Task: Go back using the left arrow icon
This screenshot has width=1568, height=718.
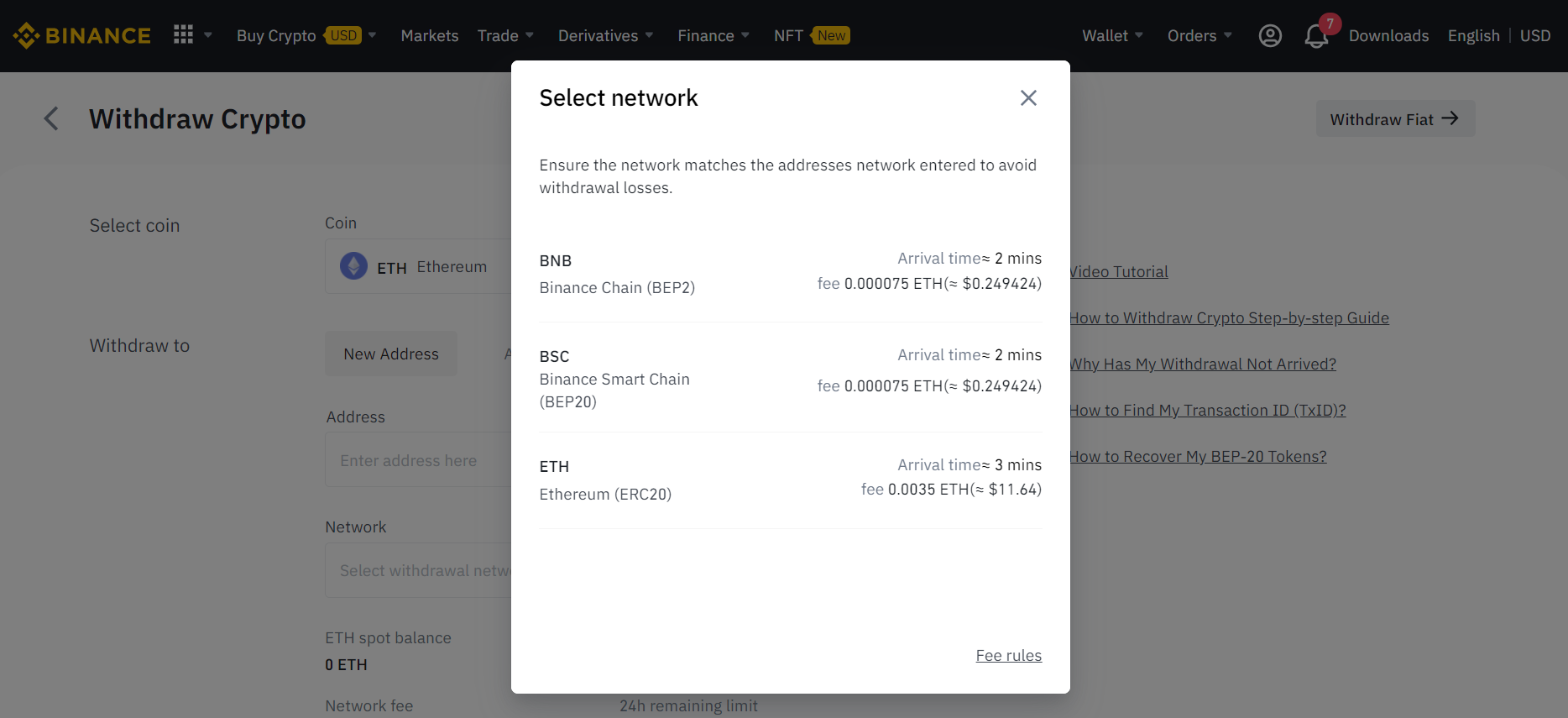Action: coord(51,118)
